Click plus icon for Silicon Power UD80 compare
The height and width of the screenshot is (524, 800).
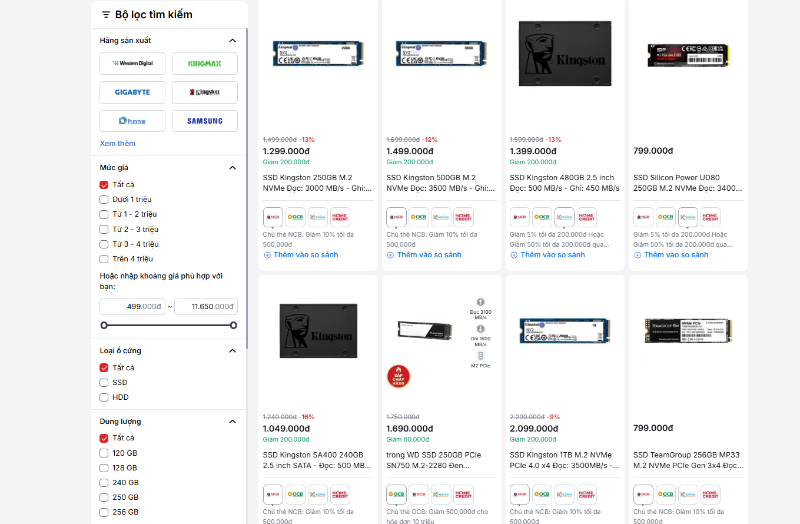tap(637, 255)
